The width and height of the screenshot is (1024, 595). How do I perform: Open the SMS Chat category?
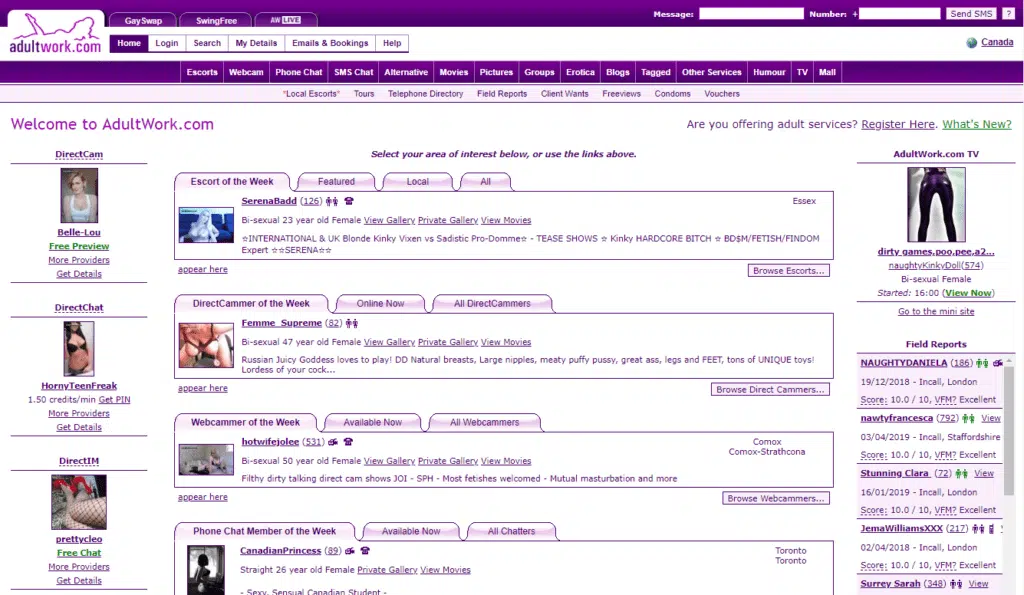tap(353, 72)
